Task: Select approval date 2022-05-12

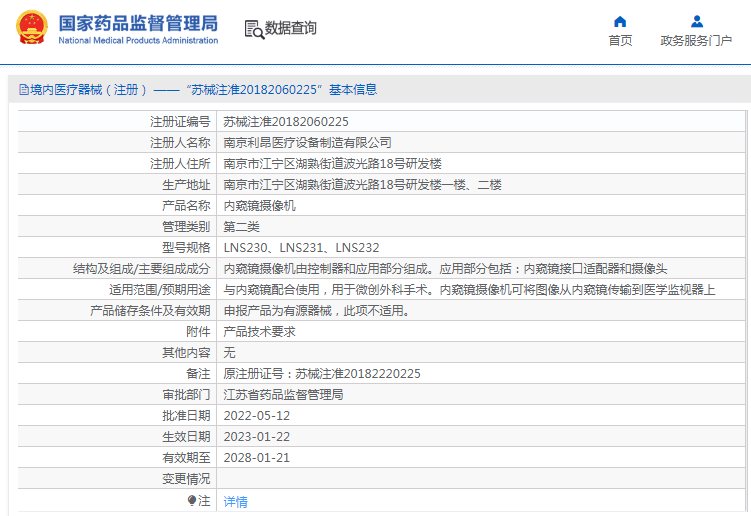Action: 257,416
